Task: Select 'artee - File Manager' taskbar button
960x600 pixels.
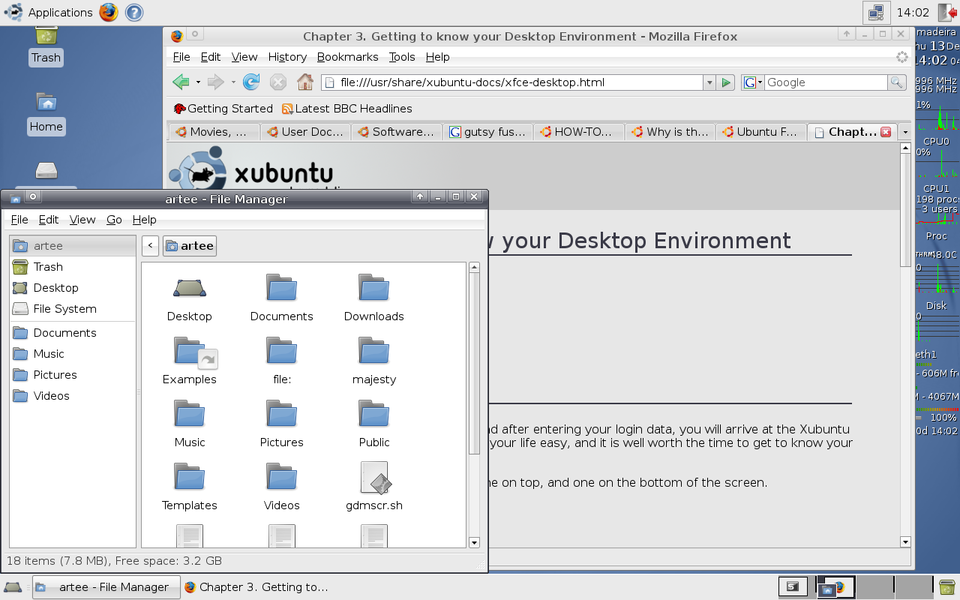Action: pos(107,587)
